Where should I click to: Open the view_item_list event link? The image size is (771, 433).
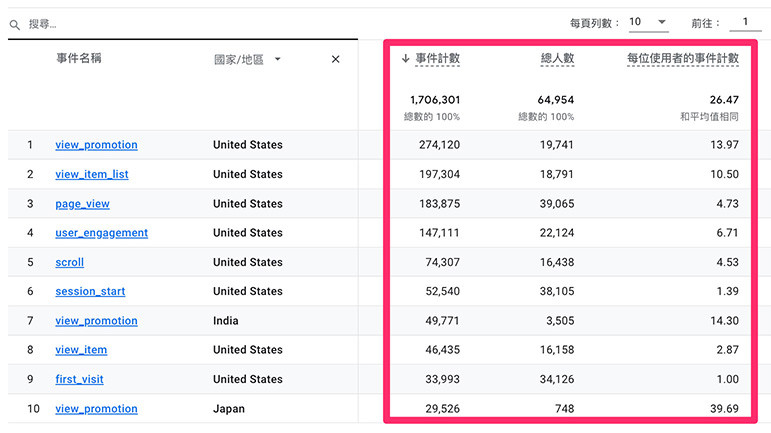pos(92,174)
